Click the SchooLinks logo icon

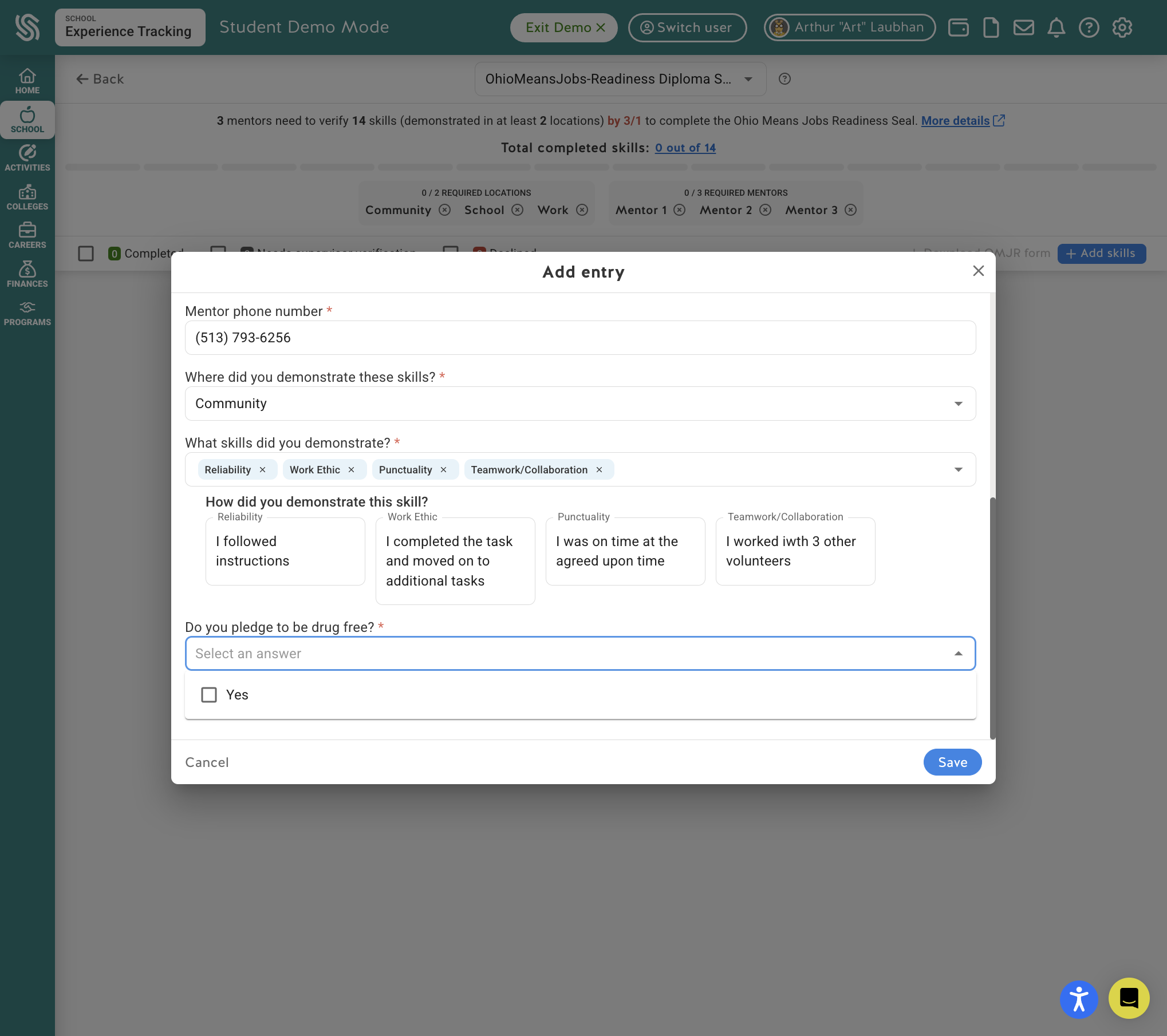[x=27, y=27]
